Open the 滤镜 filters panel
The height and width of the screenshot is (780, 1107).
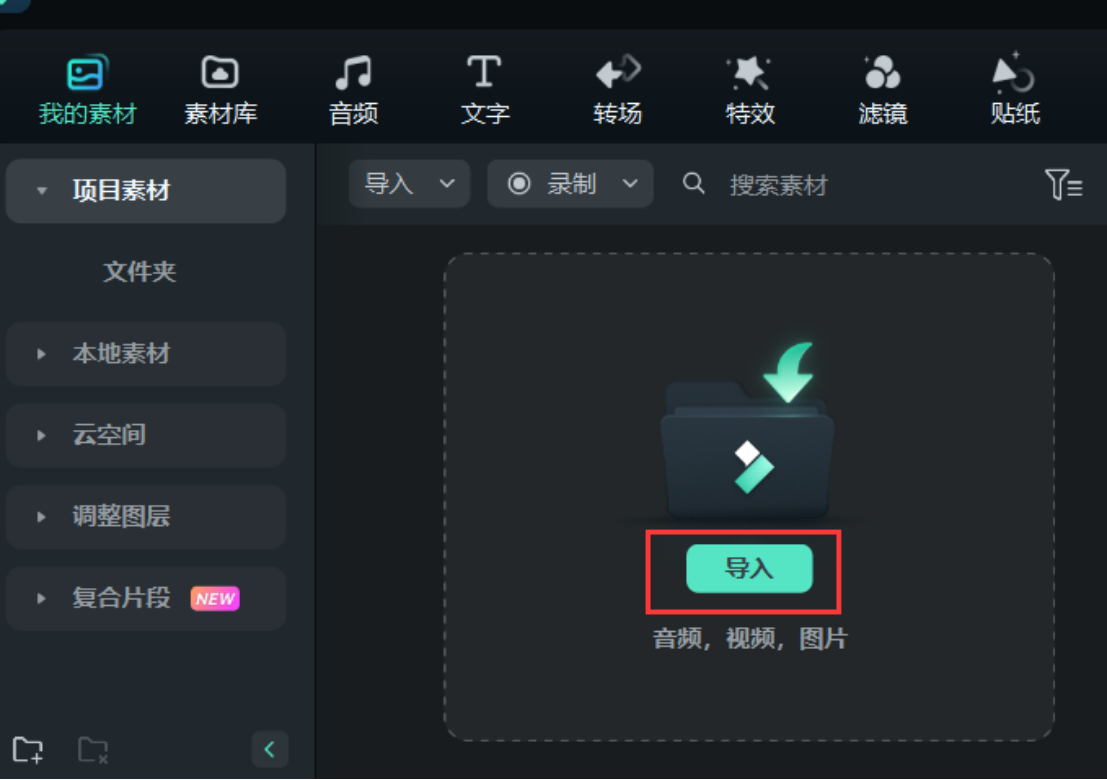[x=882, y=88]
